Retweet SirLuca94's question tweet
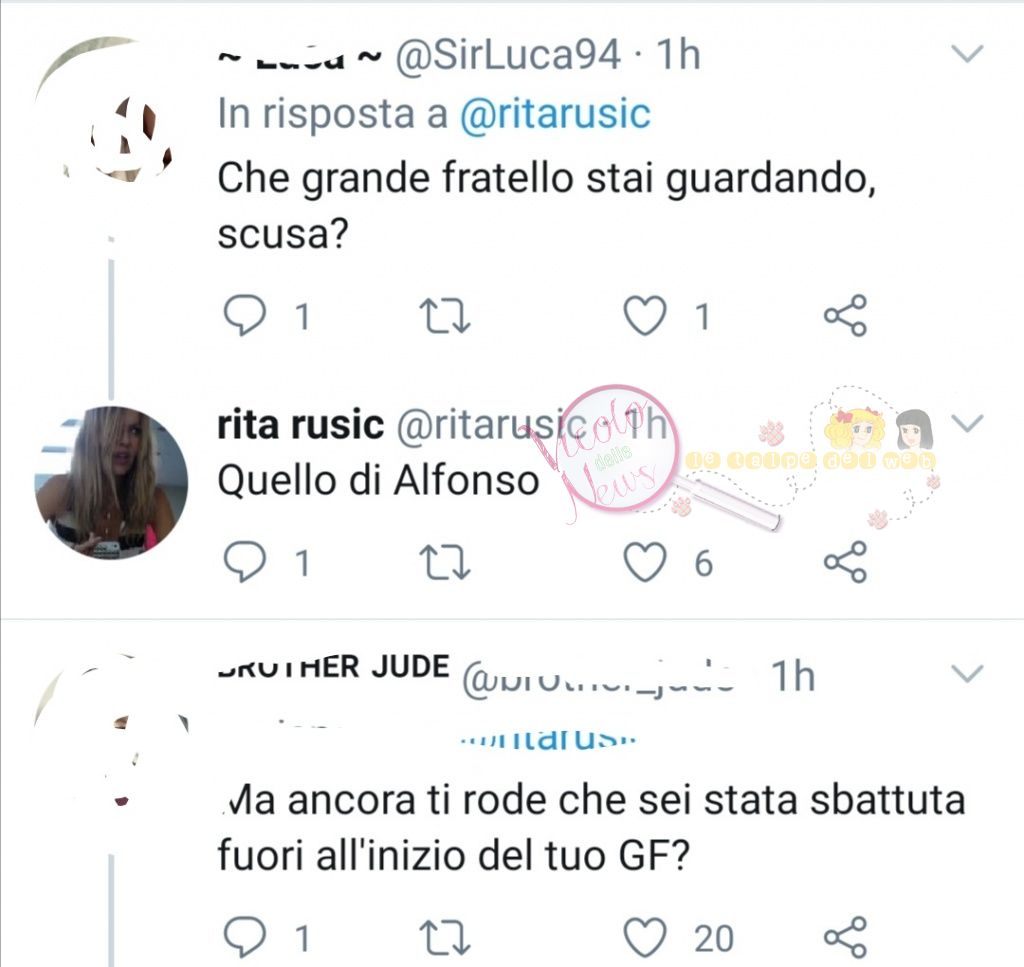This screenshot has width=1024, height=967. pos(445,316)
